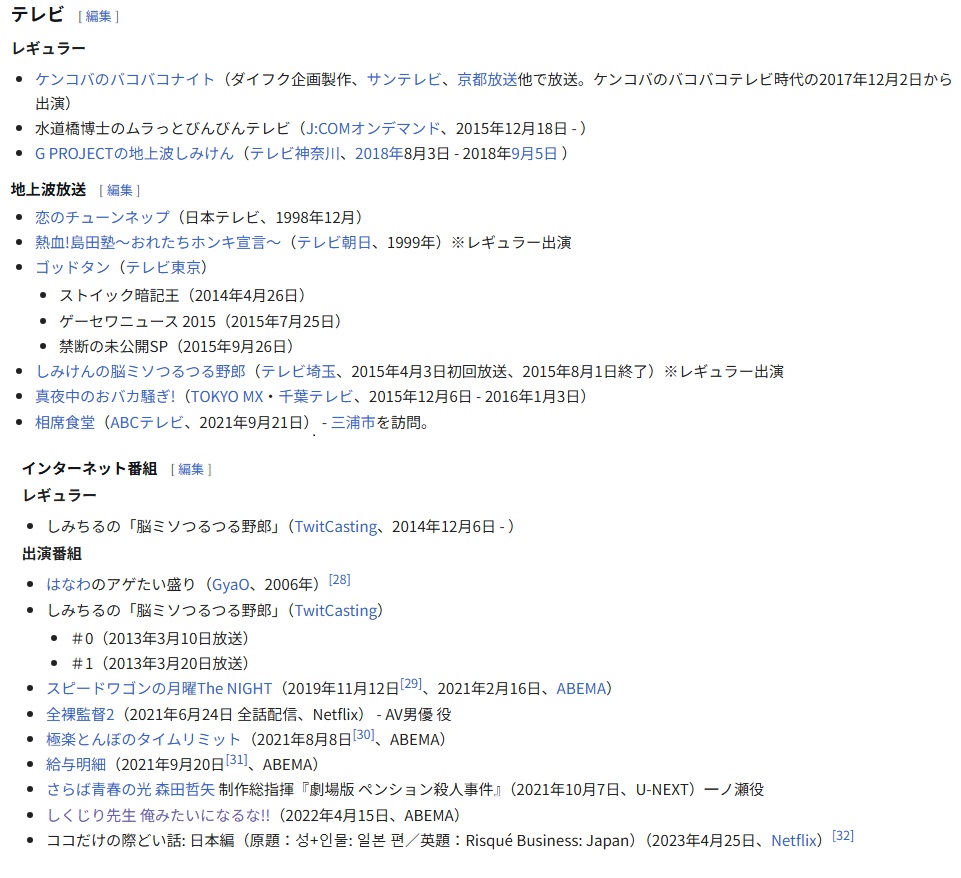Click text ＃0（2013年3月10日放送）
Image resolution: width=961 pixels, height=878 pixels.
coord(160,638)
